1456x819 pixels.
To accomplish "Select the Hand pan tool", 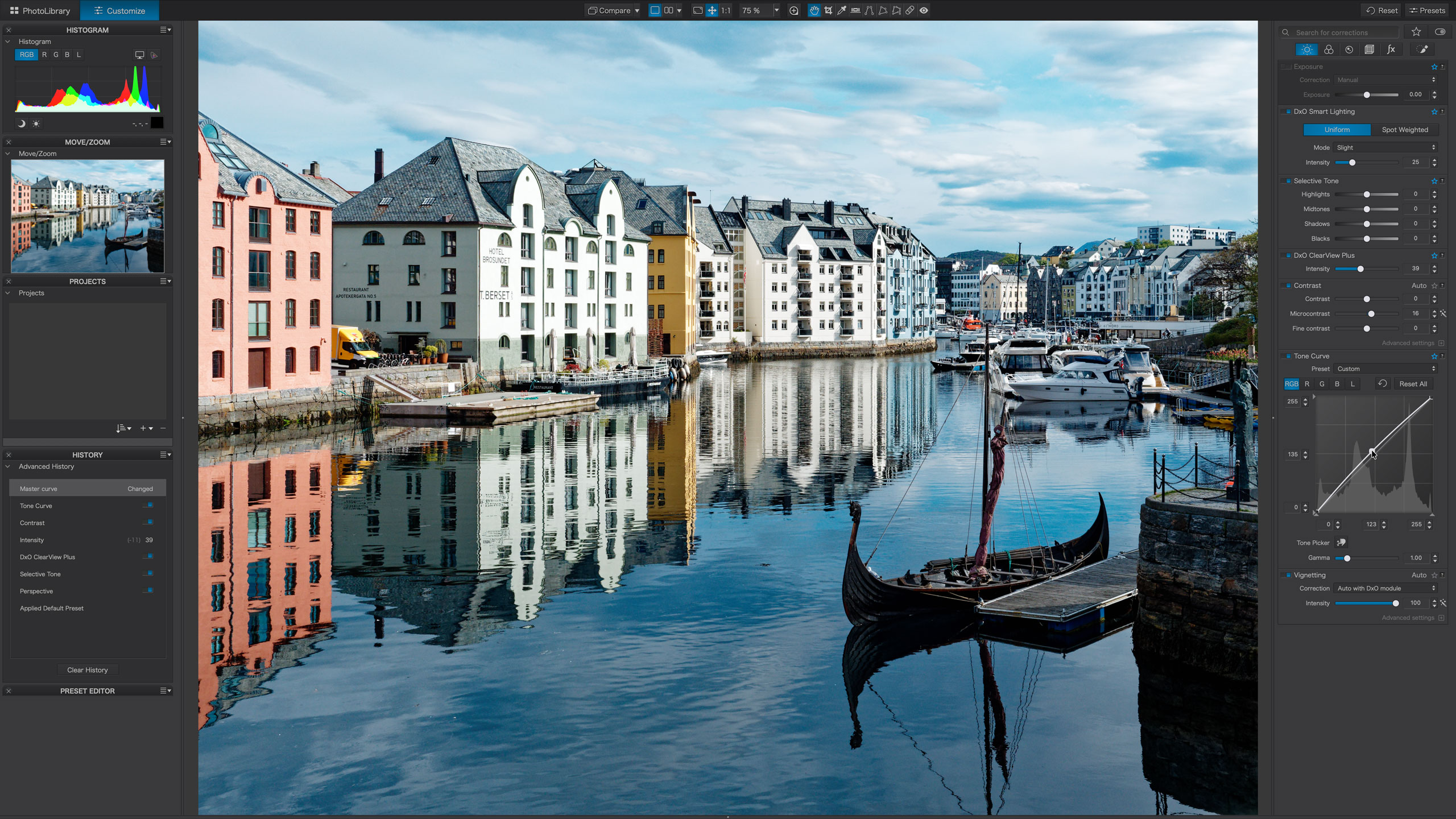I will click(814, 10).
